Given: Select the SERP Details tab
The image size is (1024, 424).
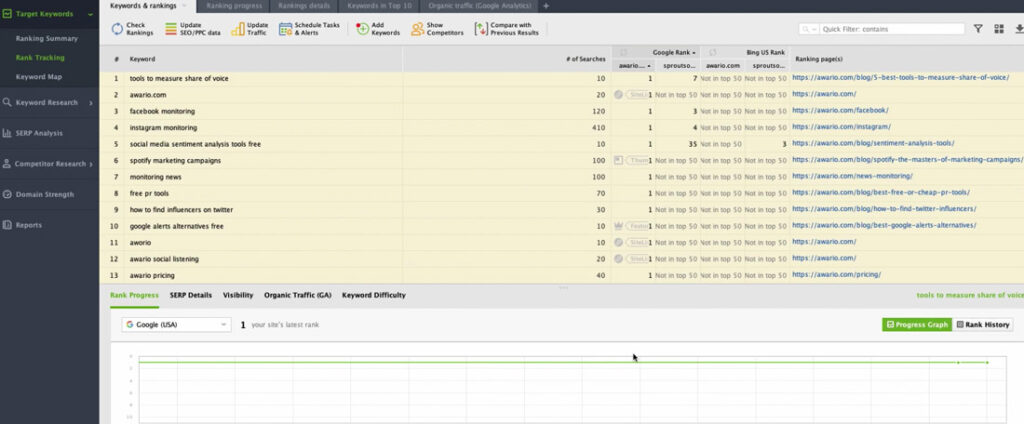Looking at the screenshot, I should 191,295.
